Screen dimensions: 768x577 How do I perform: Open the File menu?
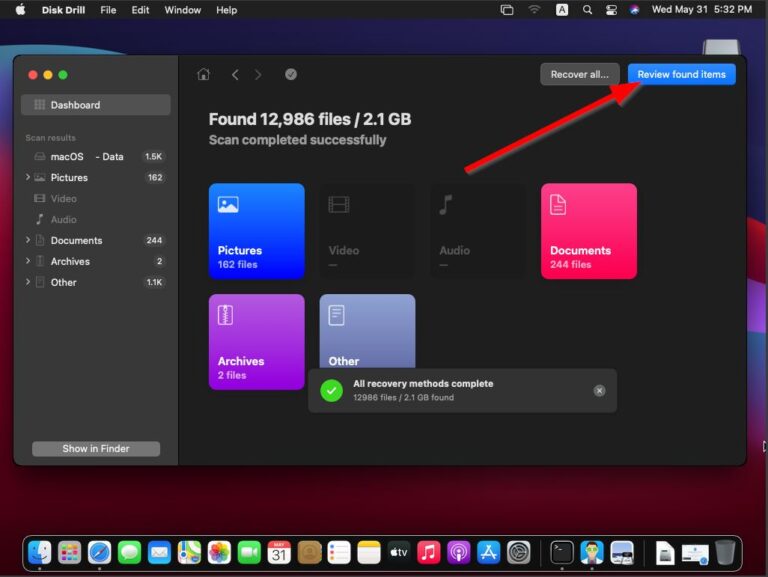108,10
